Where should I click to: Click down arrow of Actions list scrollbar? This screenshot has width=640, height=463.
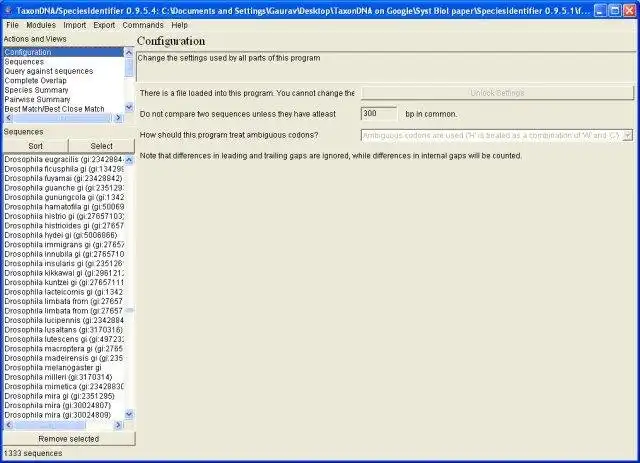pyautogui.click(x=129, y=107)
